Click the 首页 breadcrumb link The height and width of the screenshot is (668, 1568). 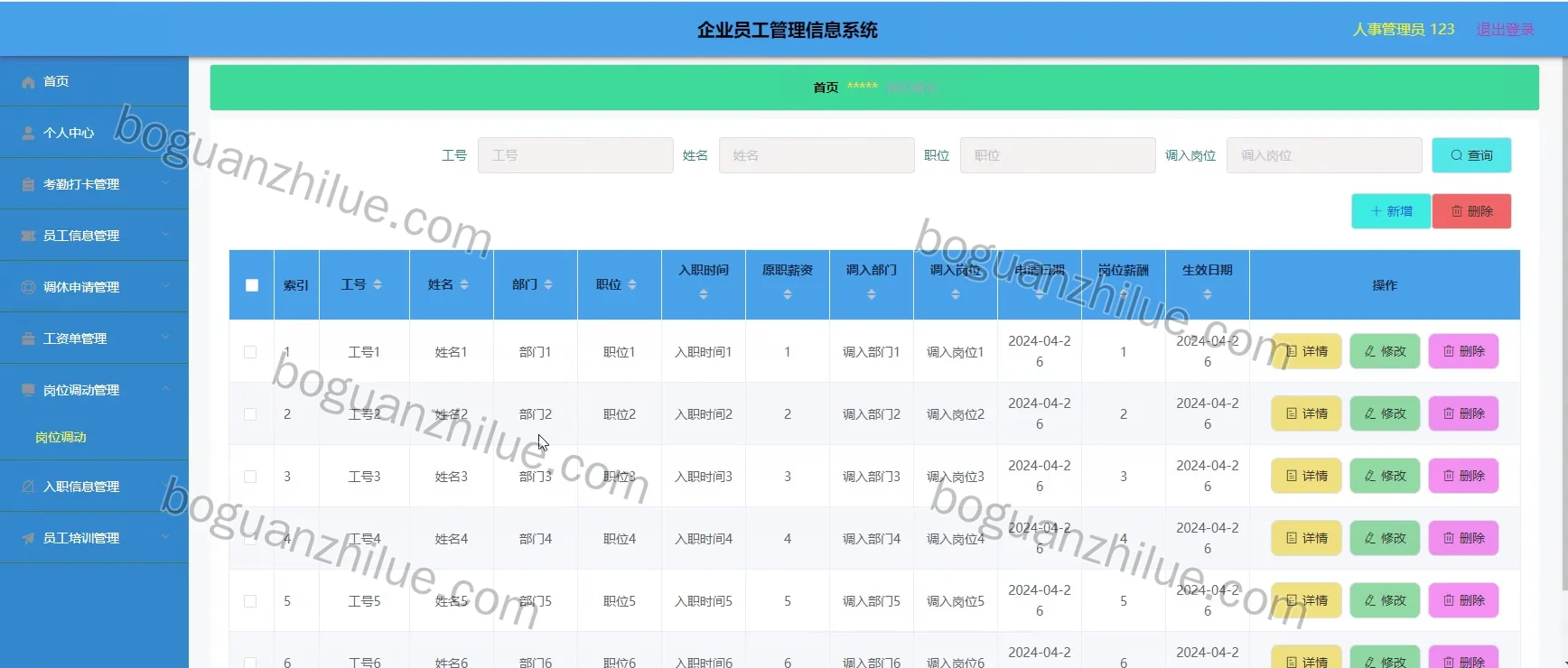click(826, 88)
